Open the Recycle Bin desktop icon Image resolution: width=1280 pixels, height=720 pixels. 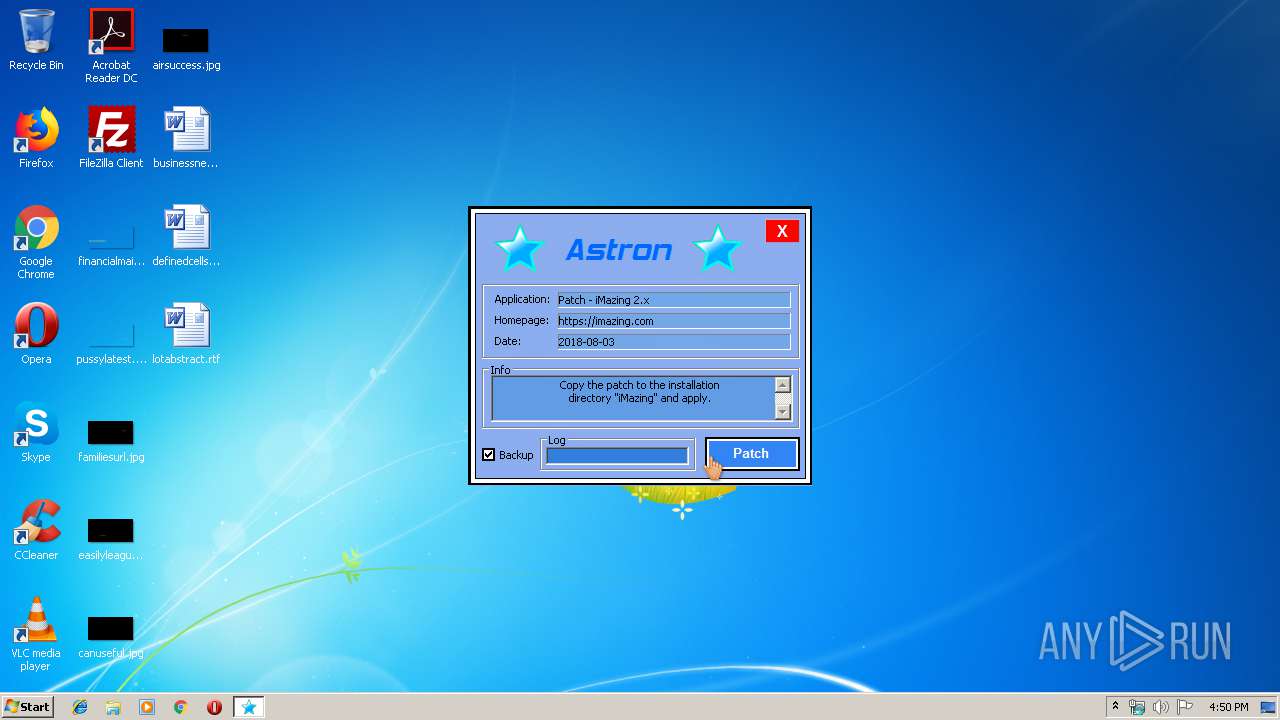[36, 40]
